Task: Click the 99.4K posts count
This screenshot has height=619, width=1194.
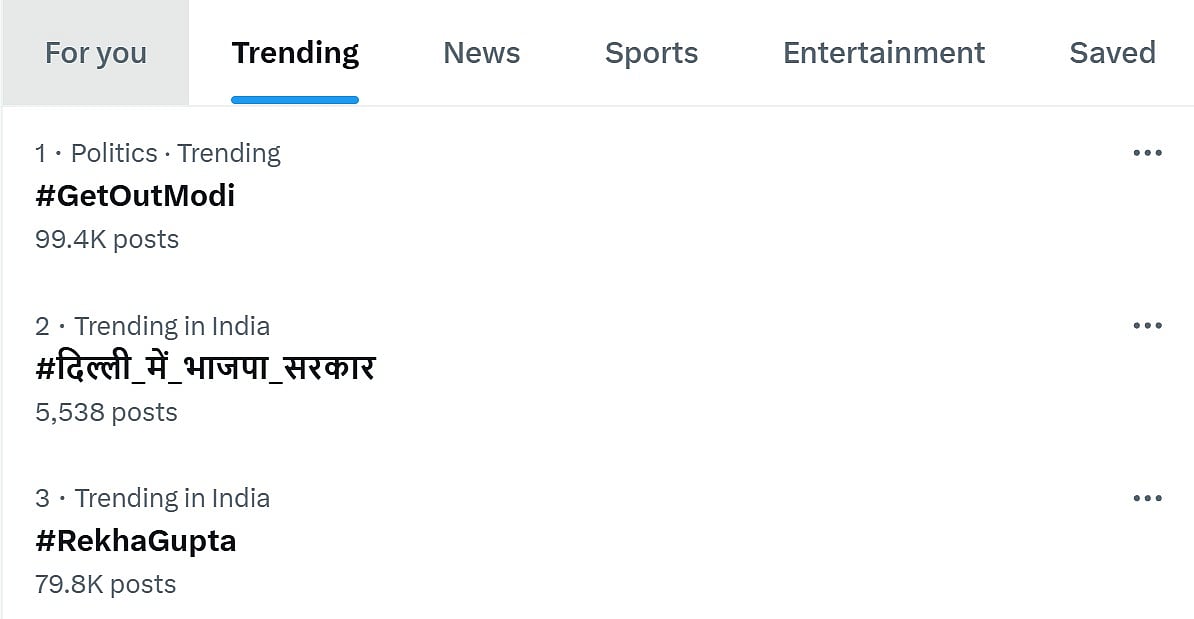Action: [x=107, y=240]
